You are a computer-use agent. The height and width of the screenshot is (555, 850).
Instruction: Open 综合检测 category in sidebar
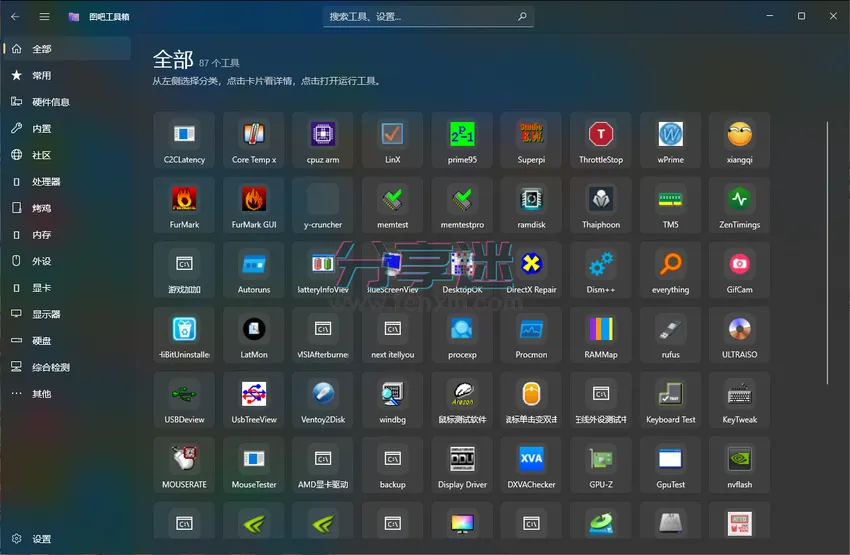(x=67, y=367)
